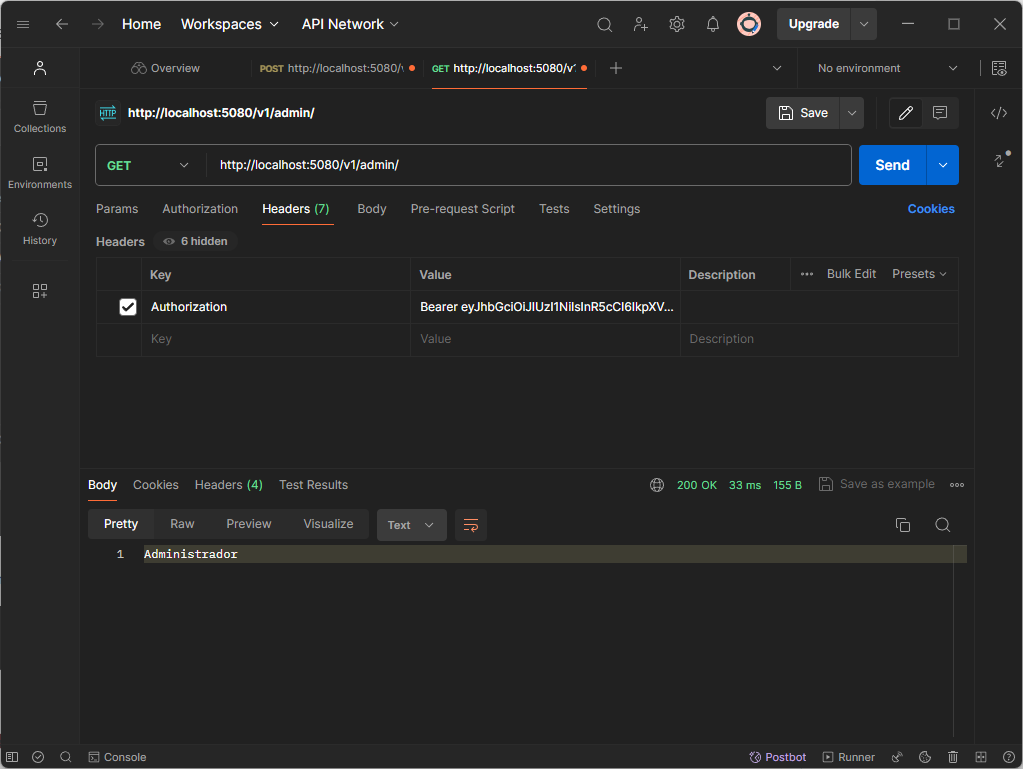The height and width of the screenshot is (769, 1023).
Task: Open the environment quick look icon
Action: pos(999,68)
